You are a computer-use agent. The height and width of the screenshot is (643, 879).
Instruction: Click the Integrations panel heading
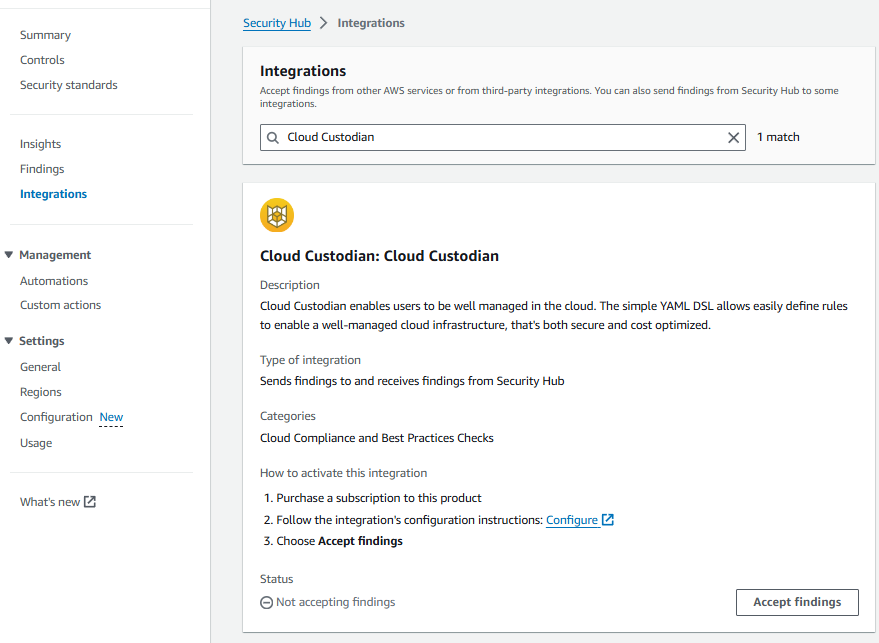point(303,71)
